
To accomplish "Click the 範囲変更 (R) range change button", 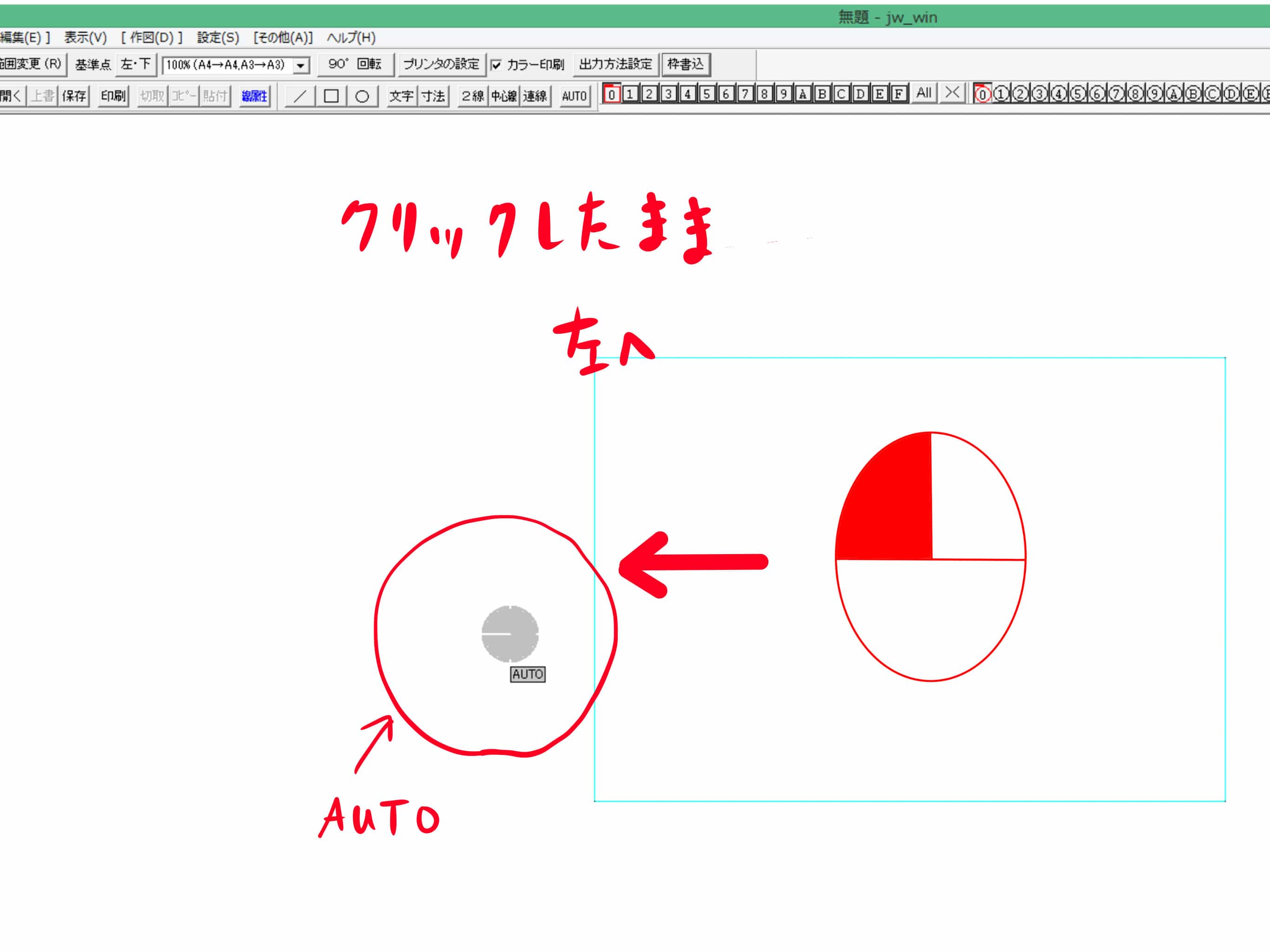I will coord(32,64).
